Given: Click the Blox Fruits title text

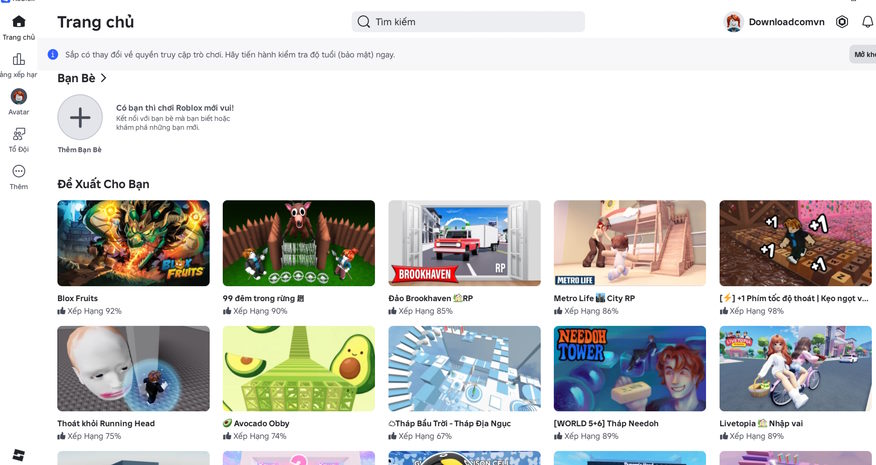Looking at the screenshot, I should click(x=78, y=298).
